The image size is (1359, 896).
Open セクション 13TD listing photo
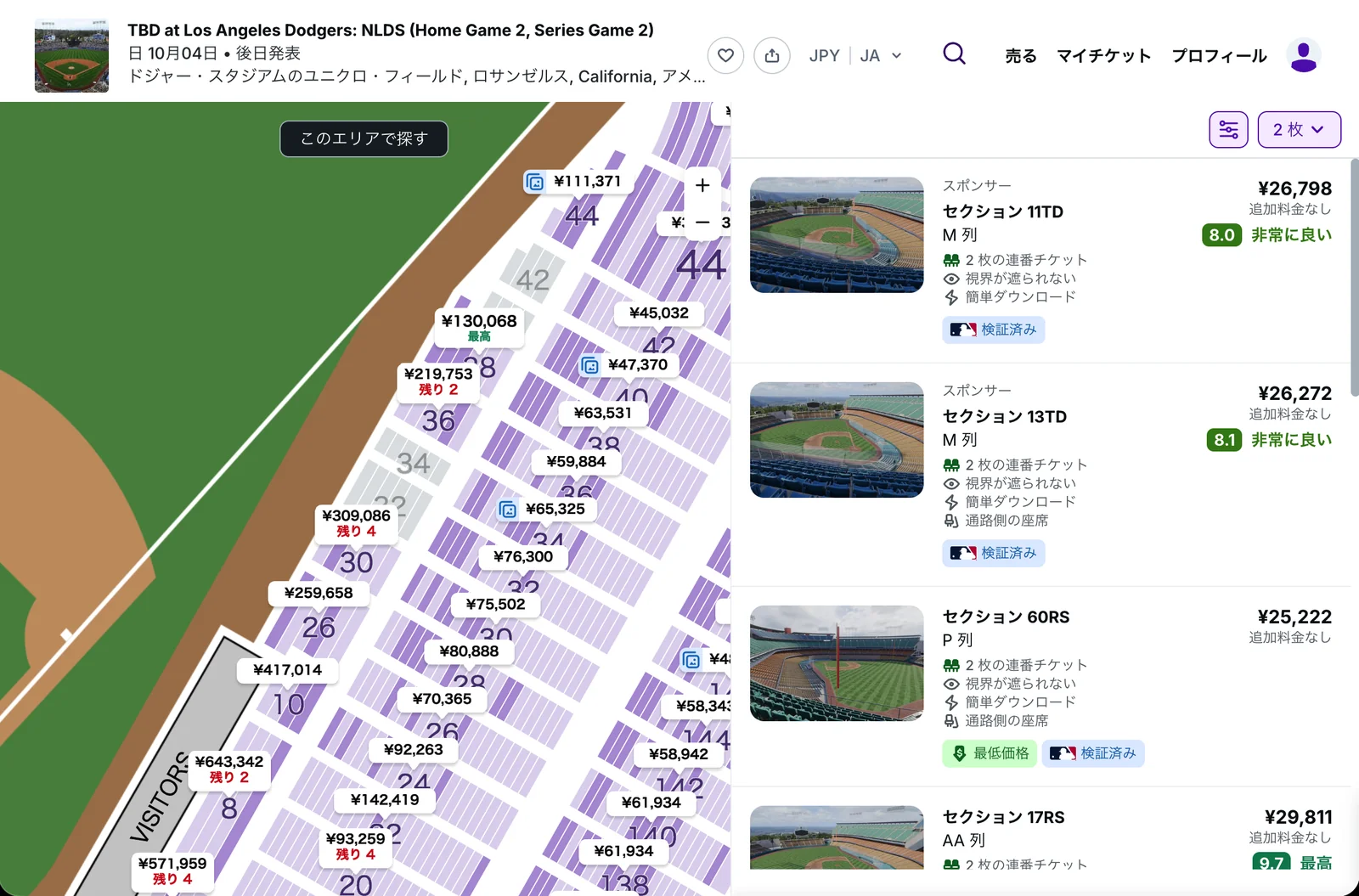[837, 440]
